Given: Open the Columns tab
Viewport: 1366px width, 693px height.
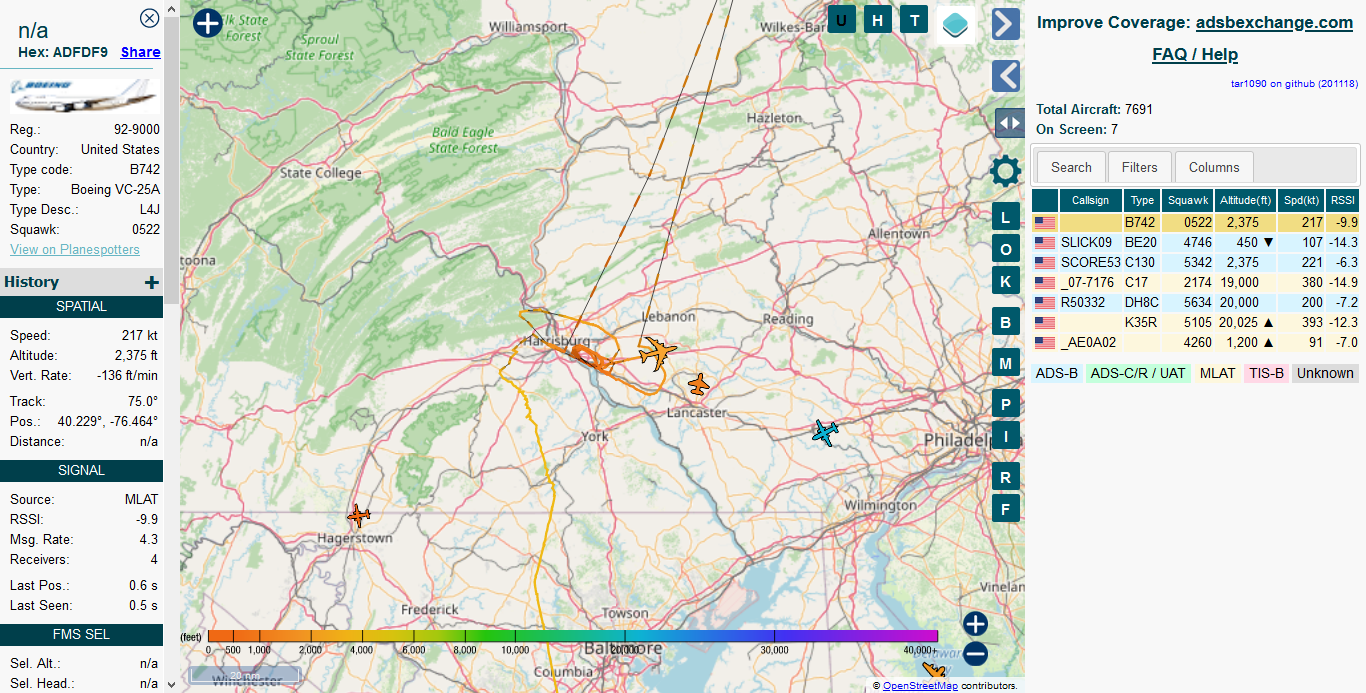Looking at the screenshot, I should coord(1214,167).
